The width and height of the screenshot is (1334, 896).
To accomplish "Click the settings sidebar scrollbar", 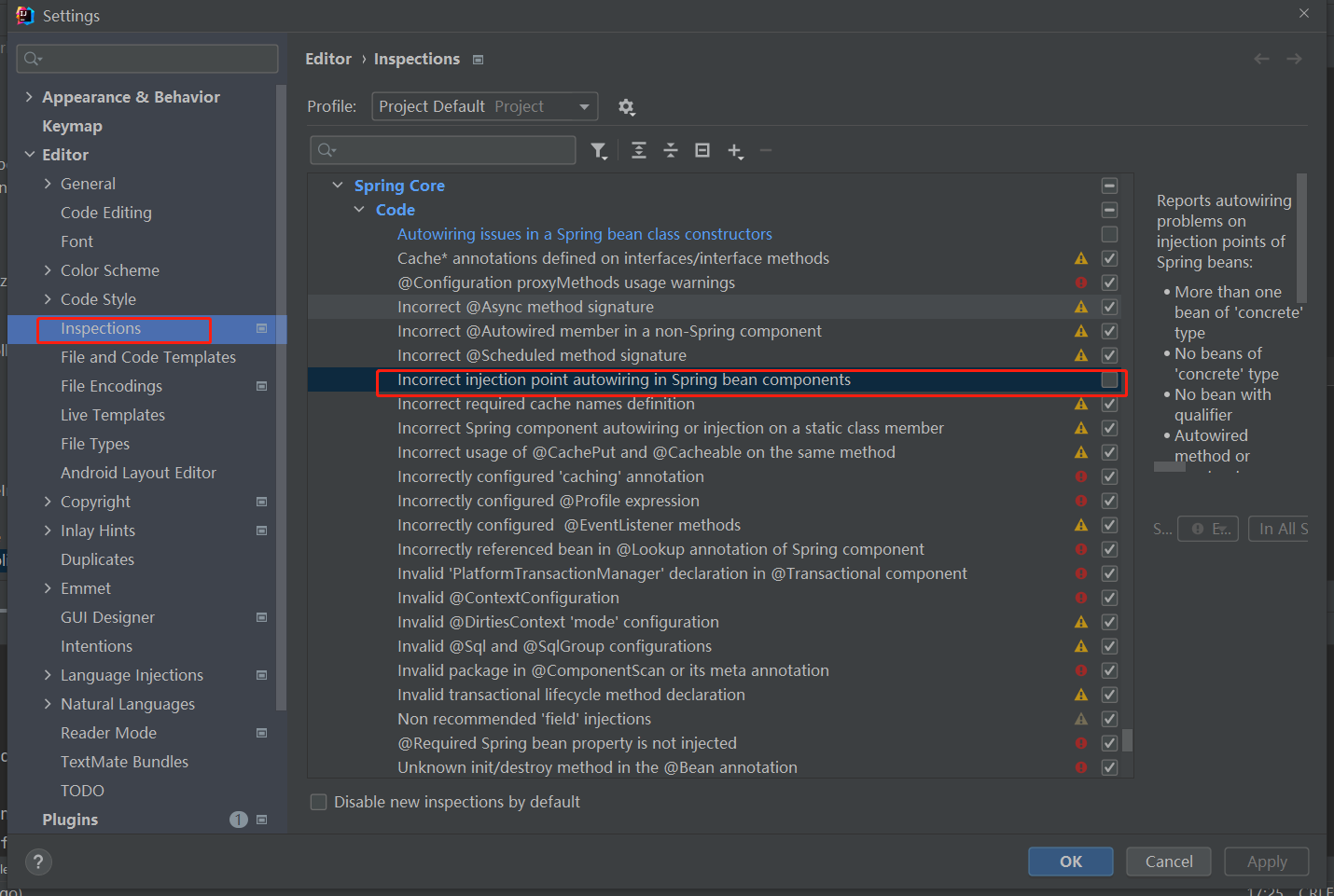I will tap(281, 396).
